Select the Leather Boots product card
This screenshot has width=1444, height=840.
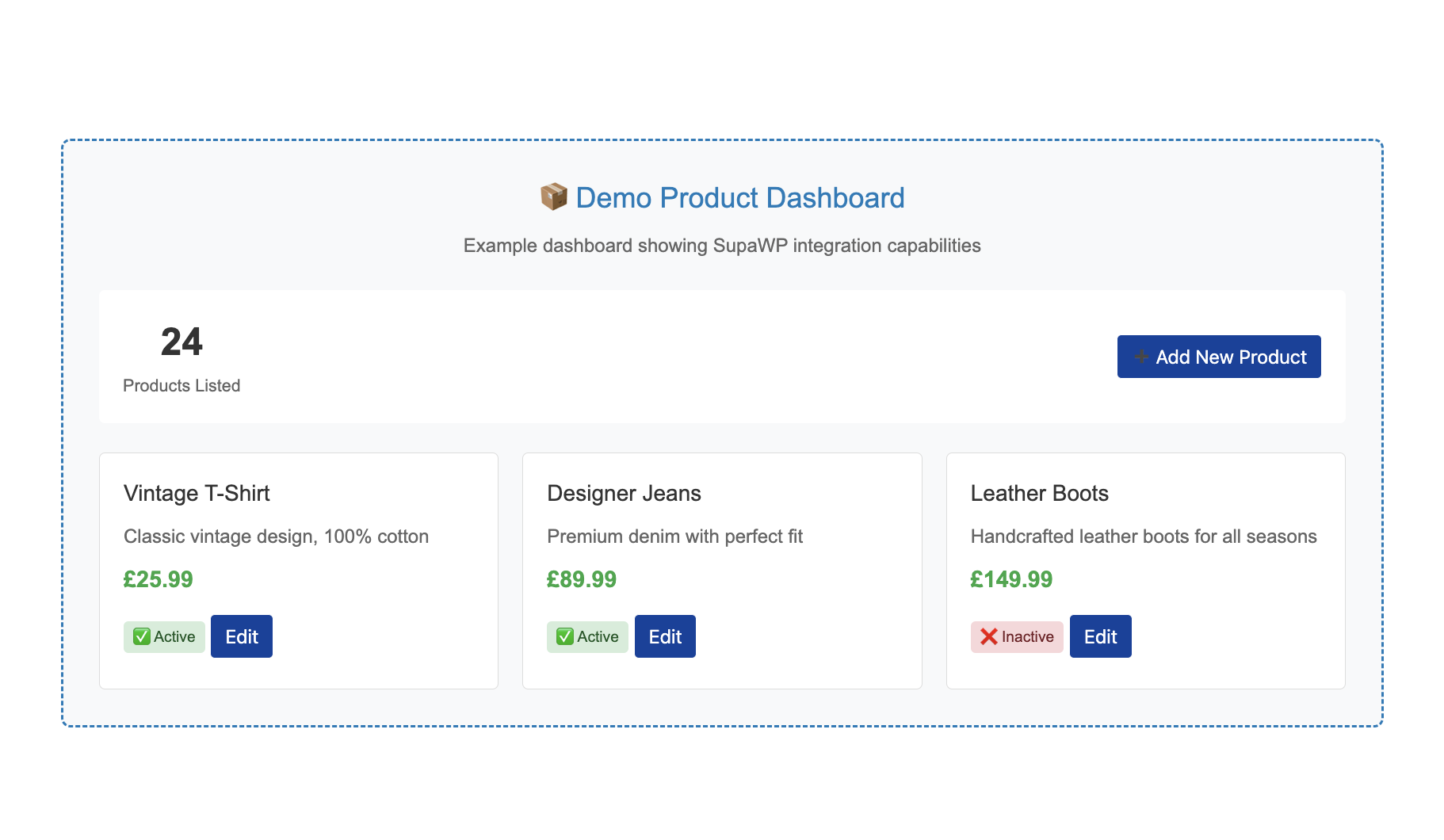[1145, 570]
